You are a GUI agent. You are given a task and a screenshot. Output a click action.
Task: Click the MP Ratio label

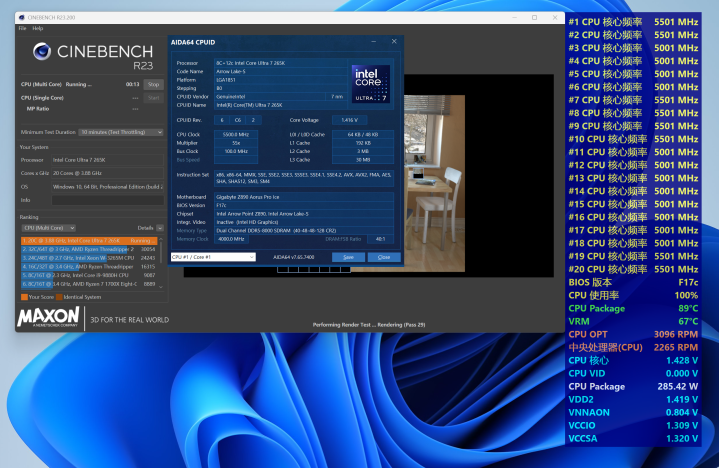(x=38, y=109)
